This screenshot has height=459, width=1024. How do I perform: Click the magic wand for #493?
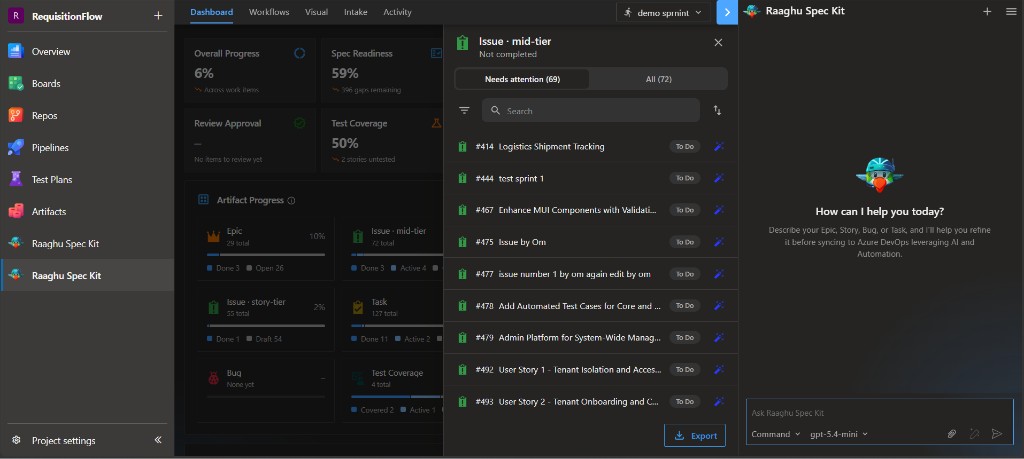(x=719, y=402)
